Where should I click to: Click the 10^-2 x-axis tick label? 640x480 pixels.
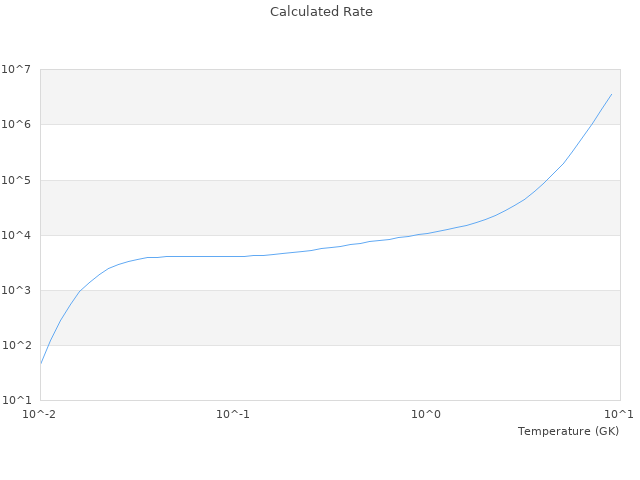[40, 414]
